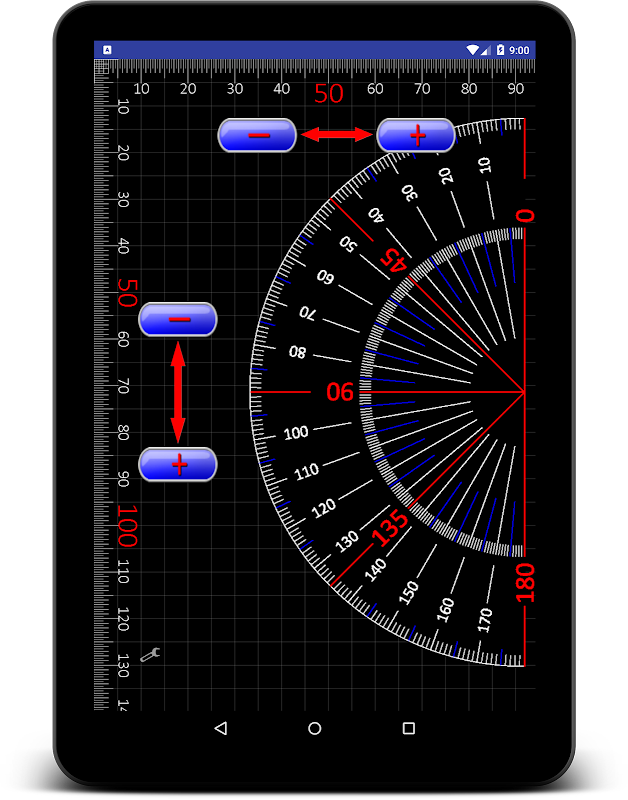Image resolution: width=628 pixels, height=800 pixels.
Task: Tap the 10 label on the top ruler
Action: [x=141, y=89]
